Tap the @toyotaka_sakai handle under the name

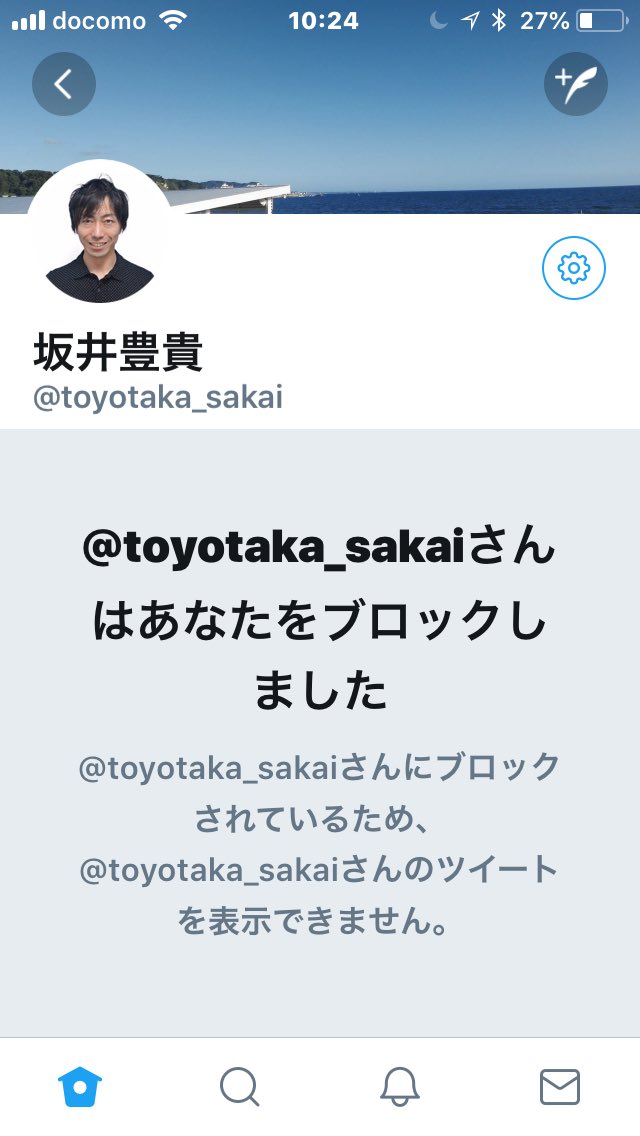point(158,398)
